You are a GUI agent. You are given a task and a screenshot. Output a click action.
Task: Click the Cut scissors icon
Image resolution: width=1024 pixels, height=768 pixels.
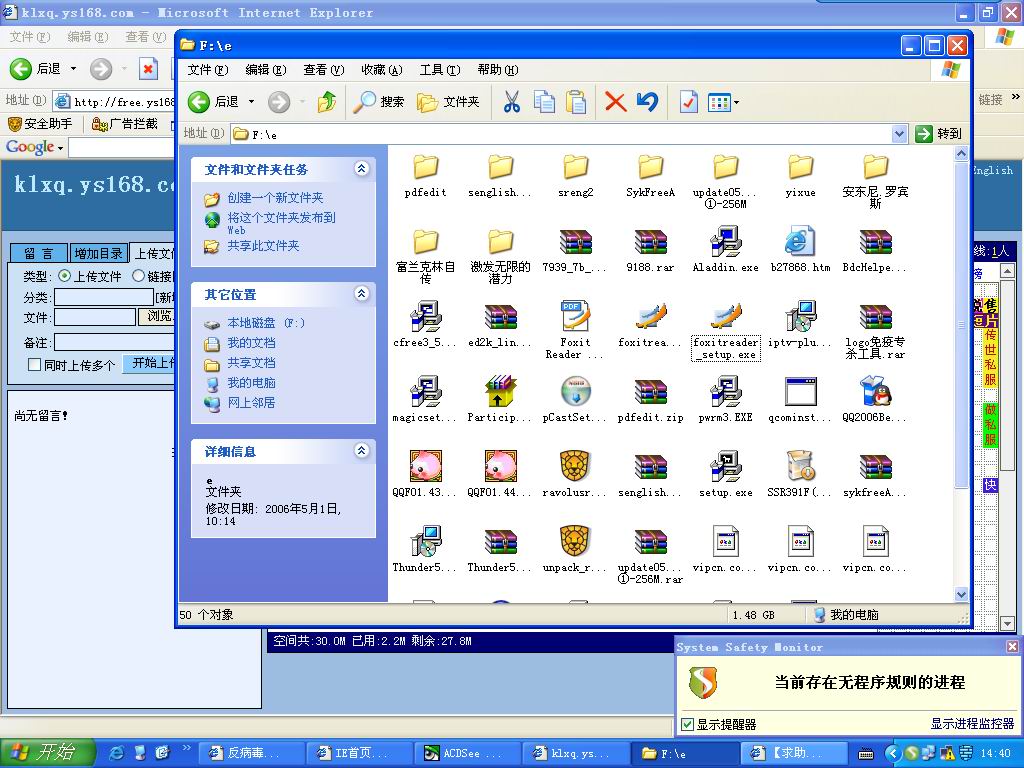click(512, 102)
